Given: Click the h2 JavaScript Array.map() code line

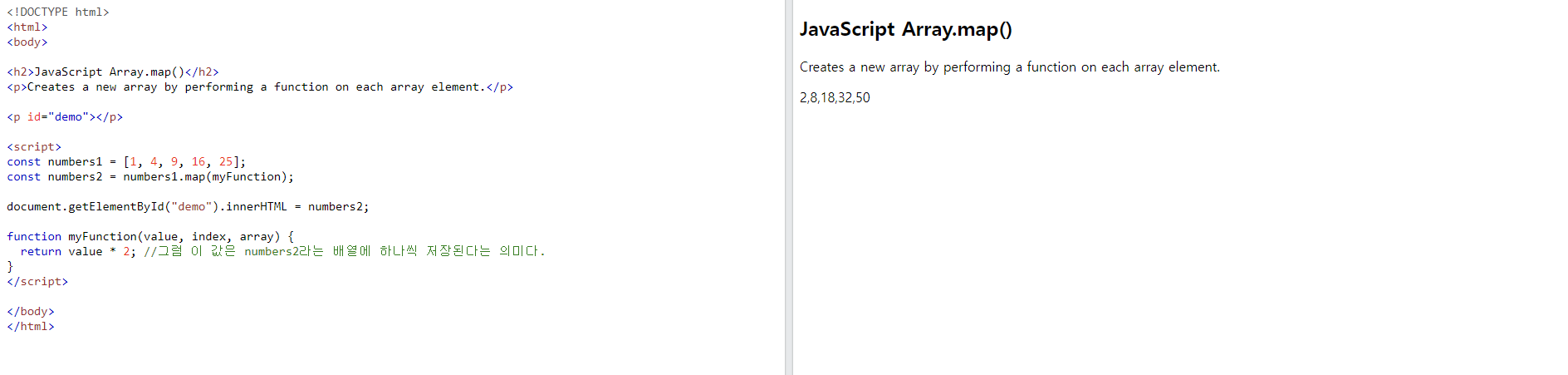Looking at the screenshot, I should [113, 72].
